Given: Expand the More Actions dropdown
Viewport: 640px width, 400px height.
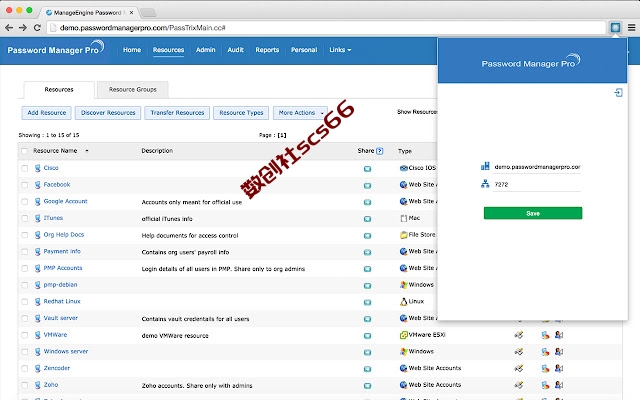Looking at the screenshot, I should pos(300,113).
